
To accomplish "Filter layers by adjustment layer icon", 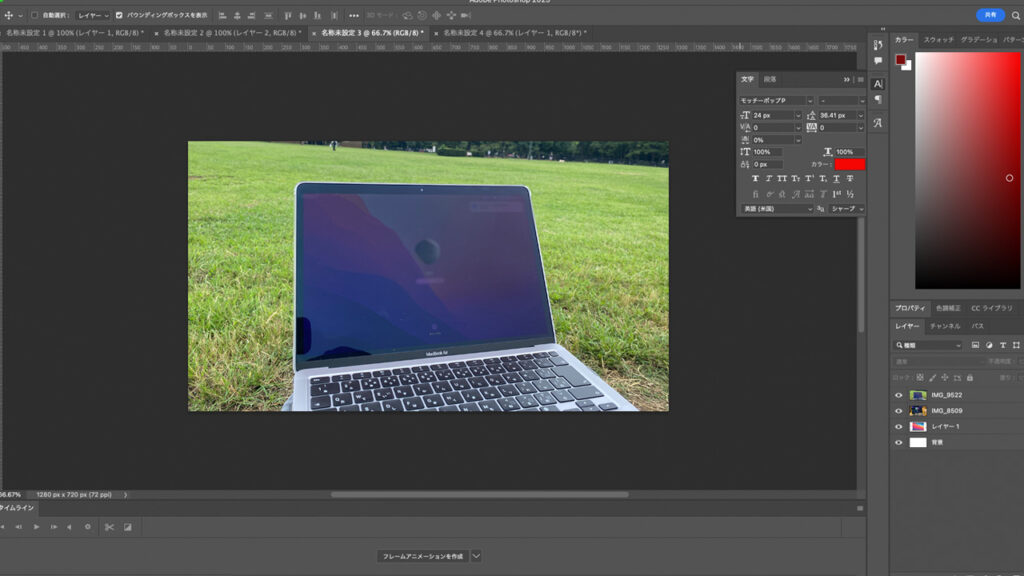I will [x=989, y=345].
